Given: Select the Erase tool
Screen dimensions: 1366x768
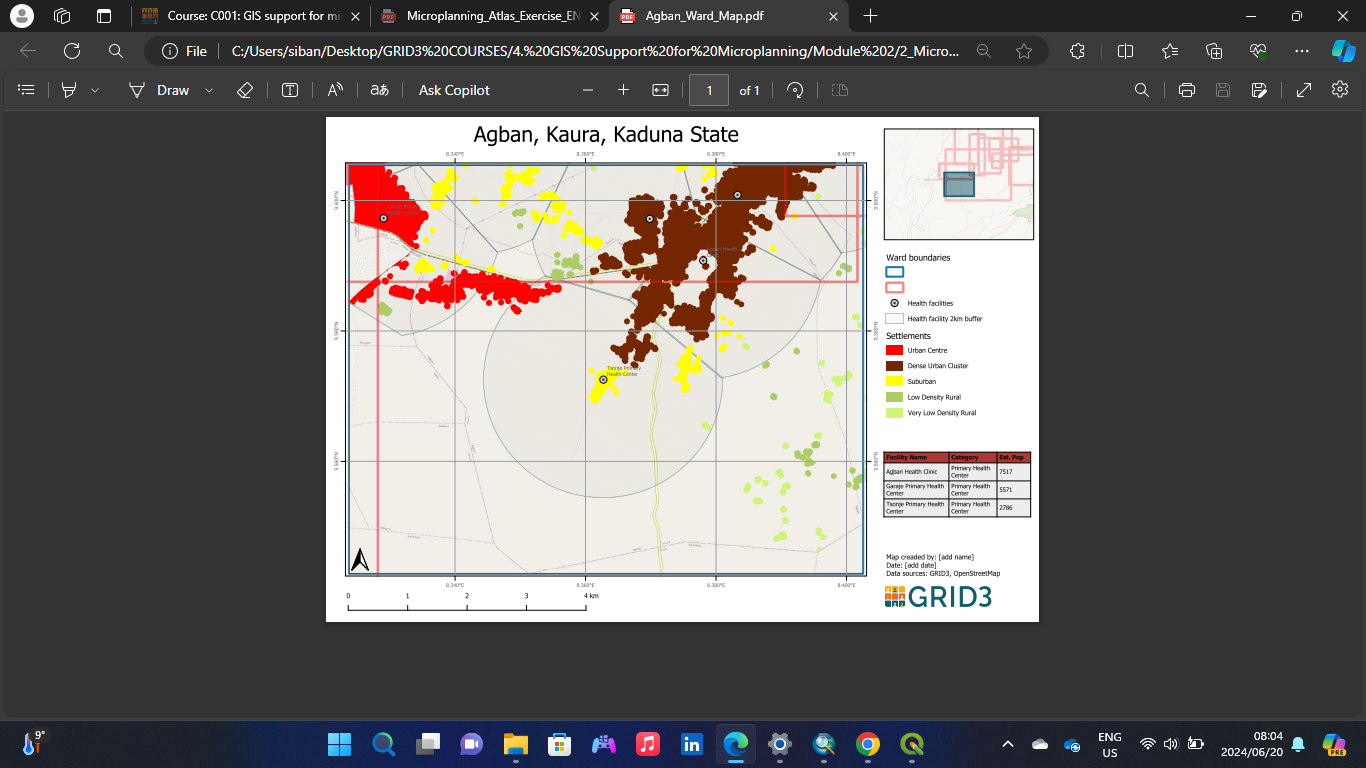Looking at the screenshot, I should (x=245, y=90).
